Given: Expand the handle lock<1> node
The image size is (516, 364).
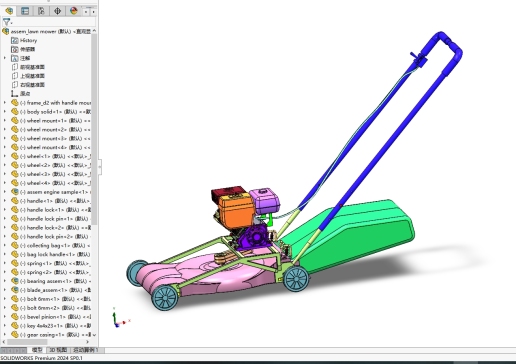Looking at the screenshot, I should 5,210.
